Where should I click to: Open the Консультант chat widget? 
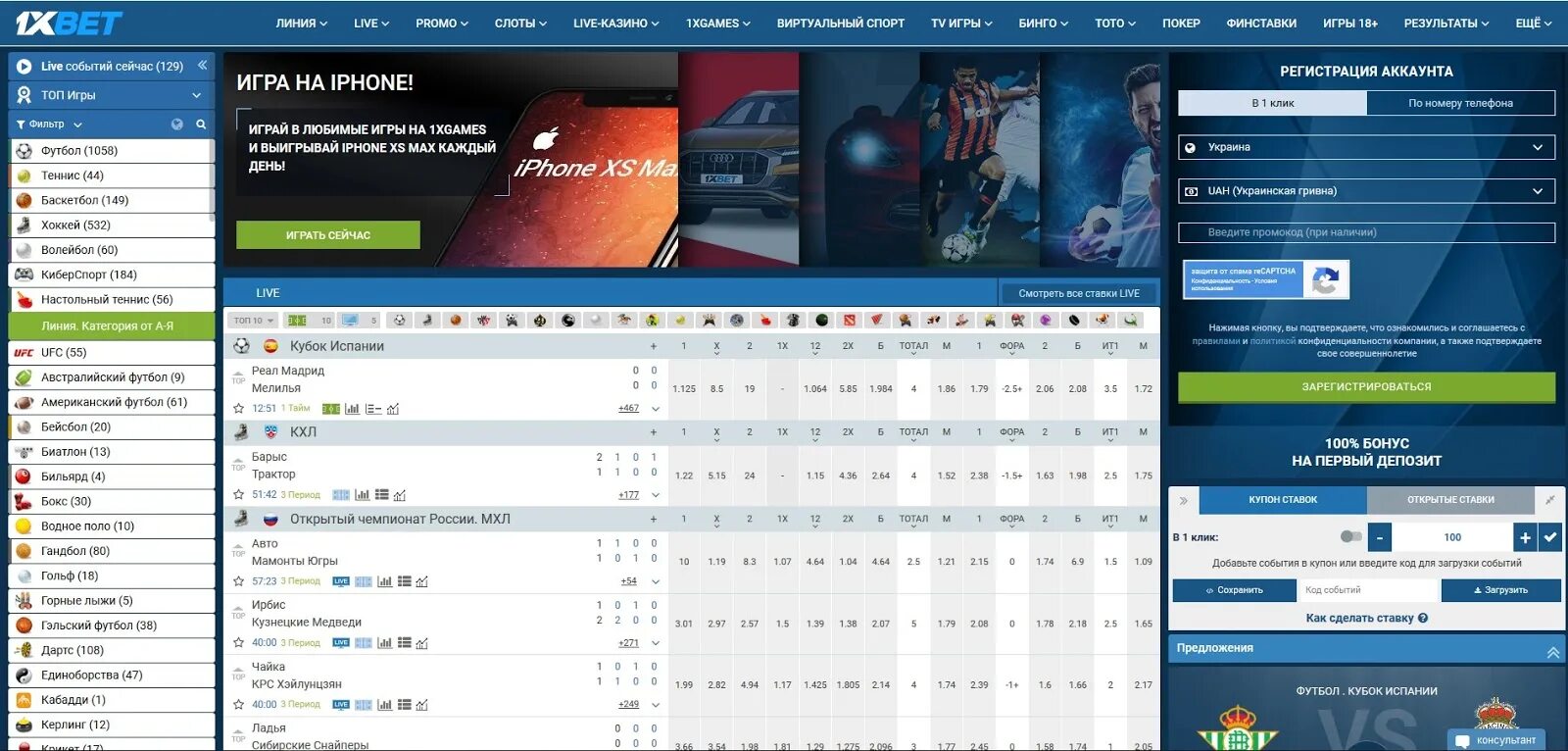(x=1495, y=740)
